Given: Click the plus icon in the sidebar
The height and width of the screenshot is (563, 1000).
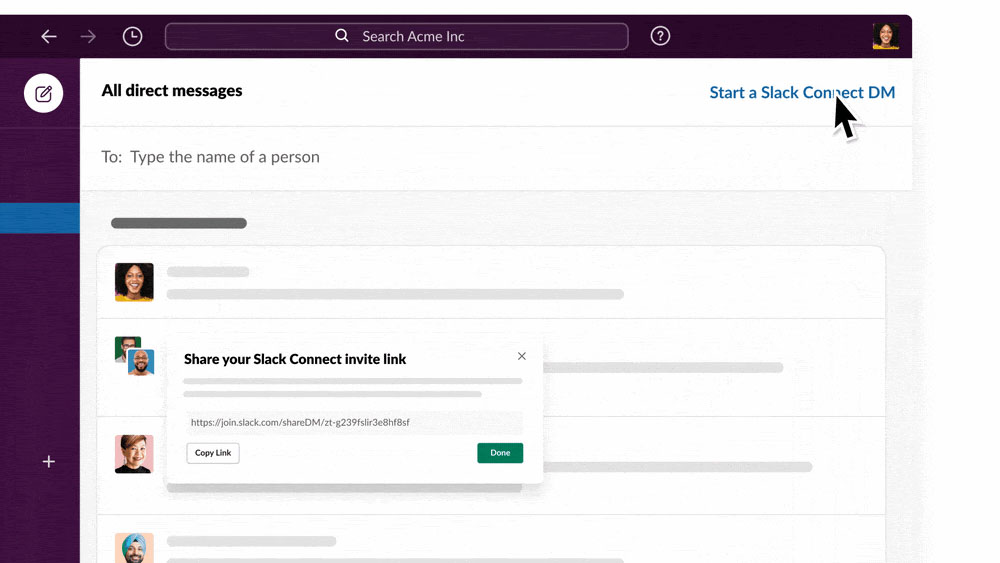Looking at the screenshot, I should (x=48, y=461).
